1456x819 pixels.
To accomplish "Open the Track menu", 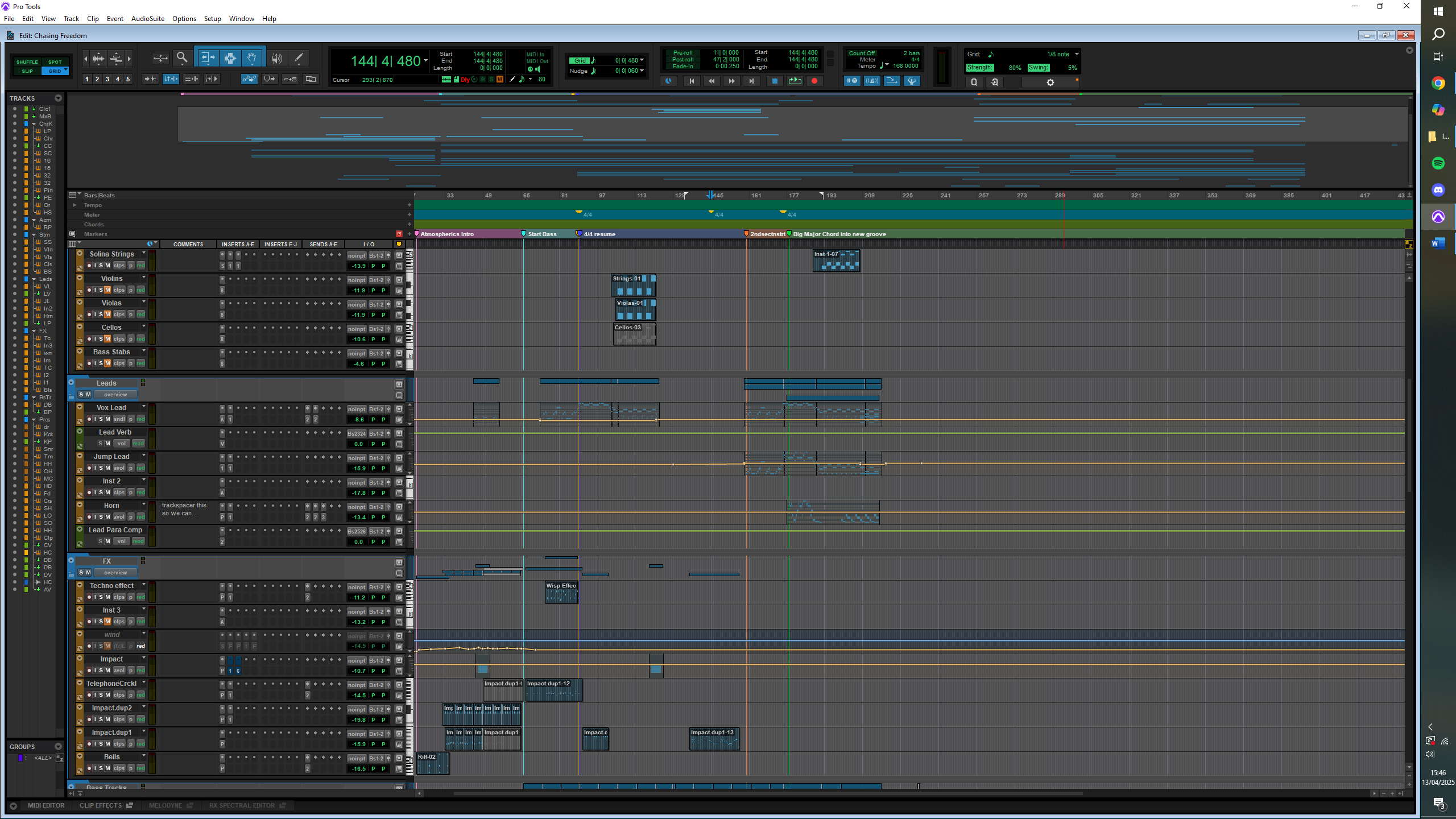I will (72, 19).
